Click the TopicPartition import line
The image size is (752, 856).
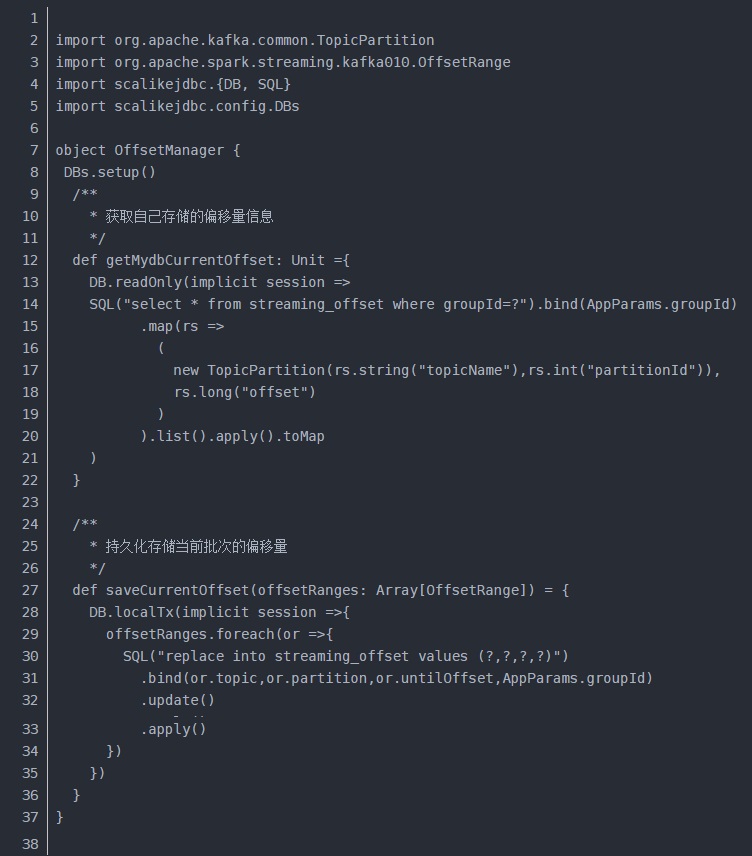click(245, 40)
